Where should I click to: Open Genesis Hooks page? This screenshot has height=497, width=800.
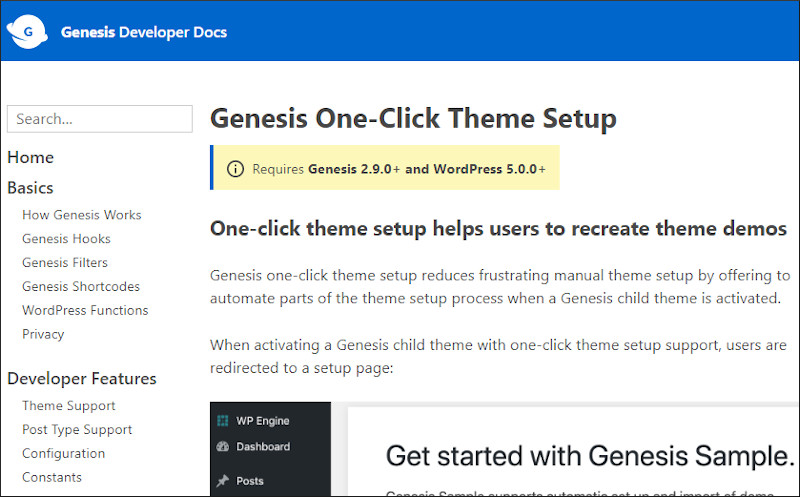66,239
